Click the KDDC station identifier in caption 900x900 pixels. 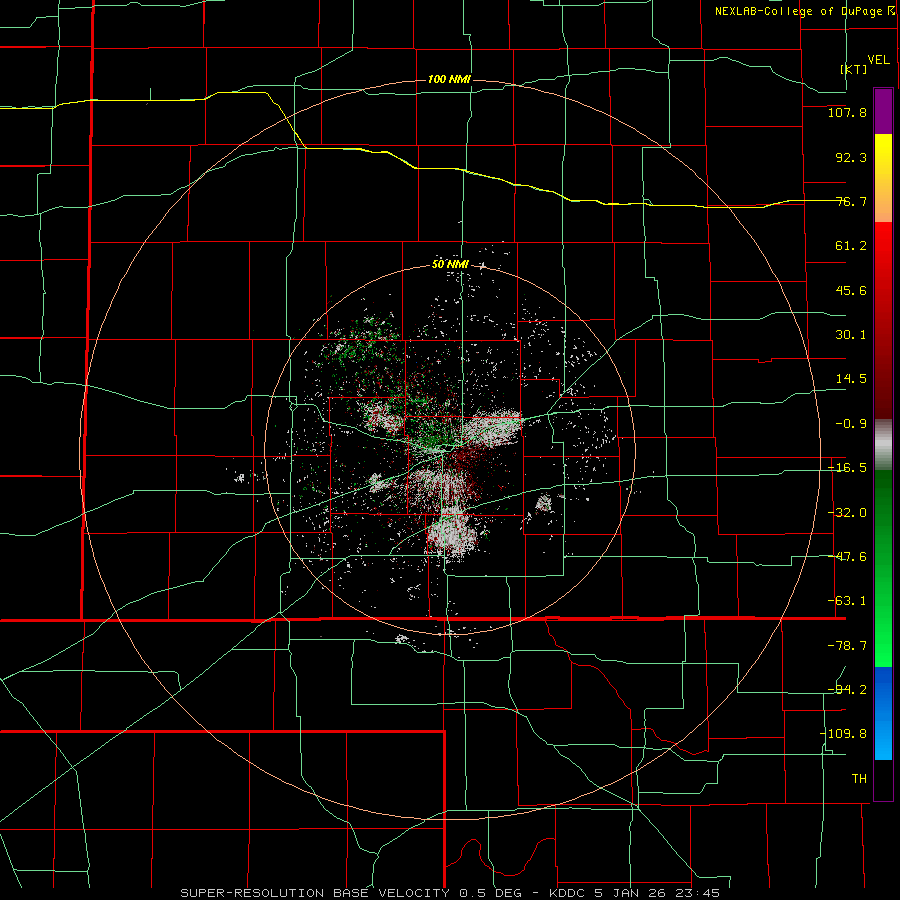click(x=569, y=893)
